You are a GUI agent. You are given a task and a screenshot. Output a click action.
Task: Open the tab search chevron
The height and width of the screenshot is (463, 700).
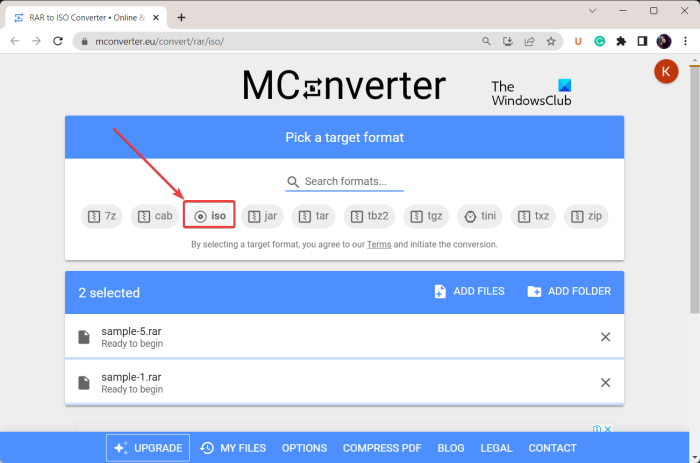click(592, 11)
